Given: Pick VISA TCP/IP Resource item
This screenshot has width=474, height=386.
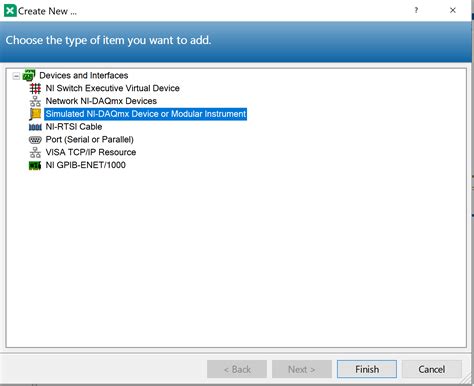Looking at the screenshot, I should 91,152.
